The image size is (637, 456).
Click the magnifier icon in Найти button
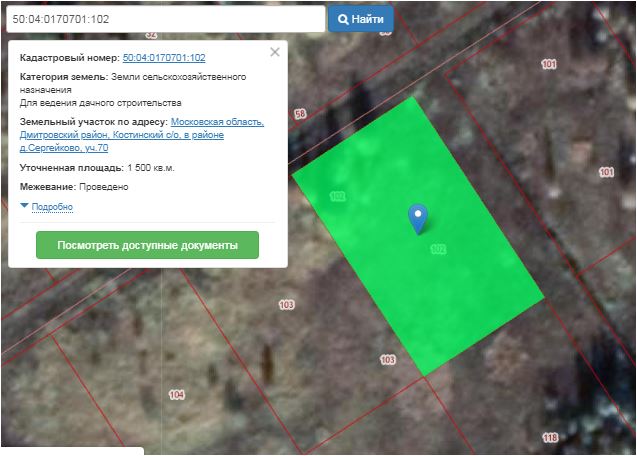[x=343, y=19]
